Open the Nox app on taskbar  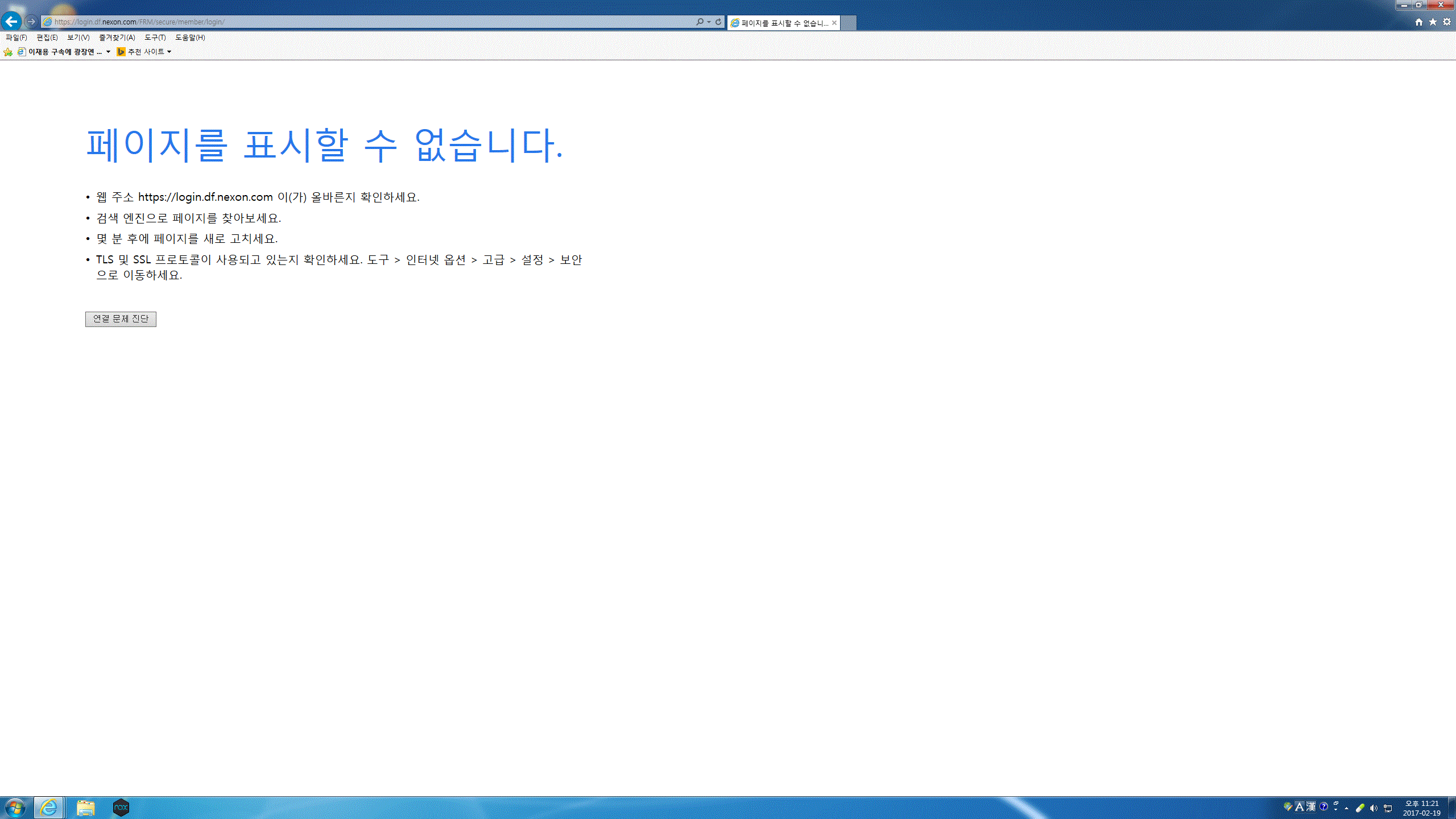point(121,807)
